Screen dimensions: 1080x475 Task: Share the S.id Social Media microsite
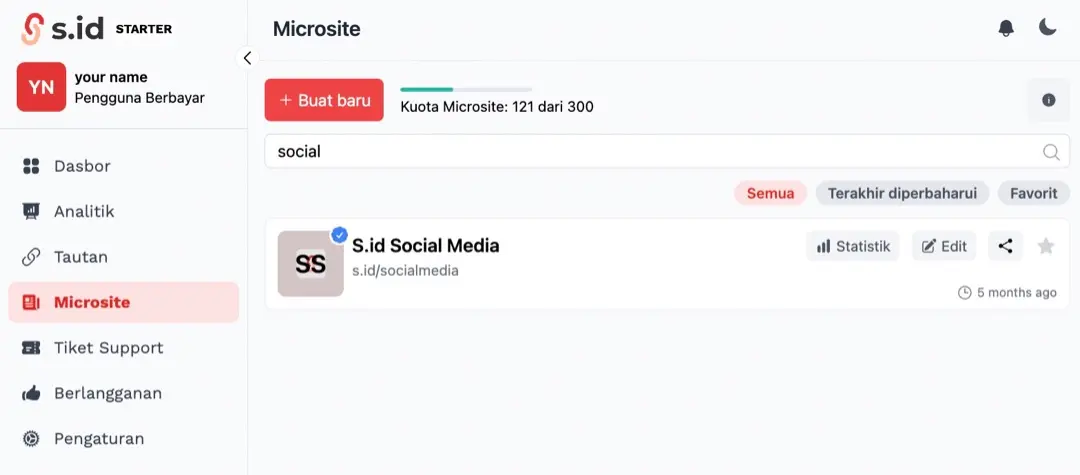(x=1005, y=246)
